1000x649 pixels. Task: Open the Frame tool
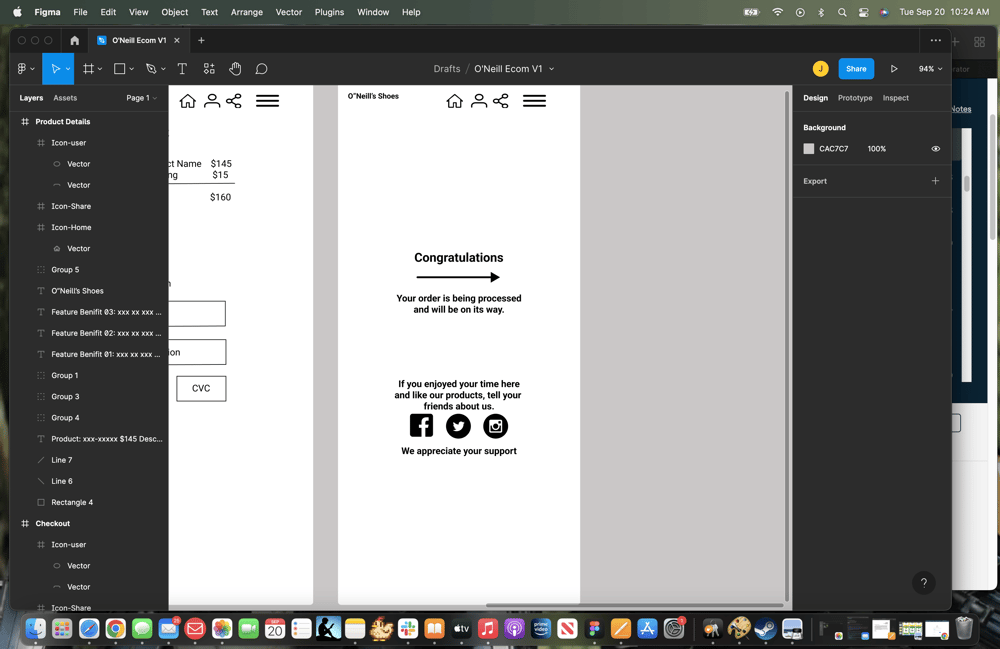pyautogui.click(x=89, y=68)
